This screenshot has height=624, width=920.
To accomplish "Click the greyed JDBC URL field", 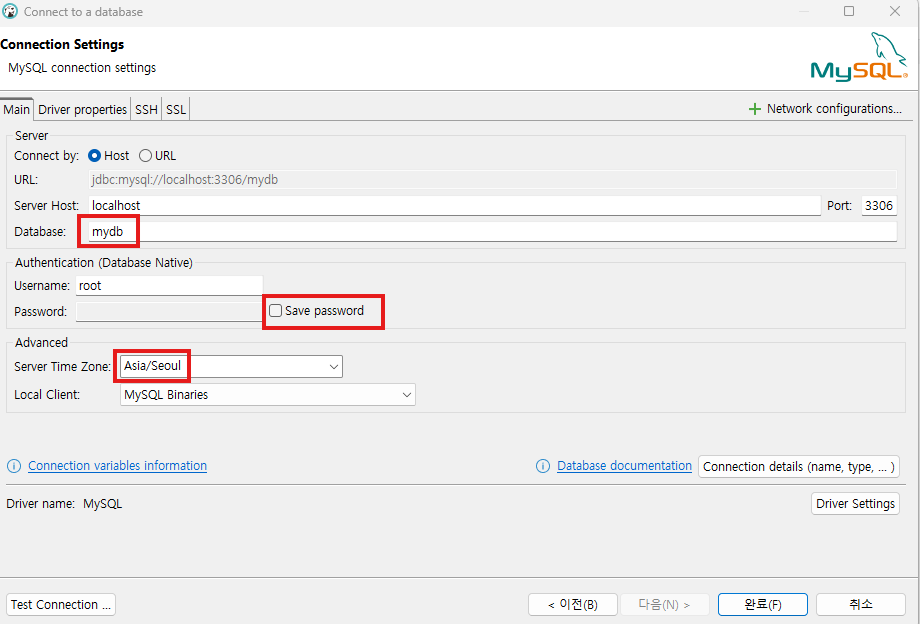I will (x=493, y=179).
